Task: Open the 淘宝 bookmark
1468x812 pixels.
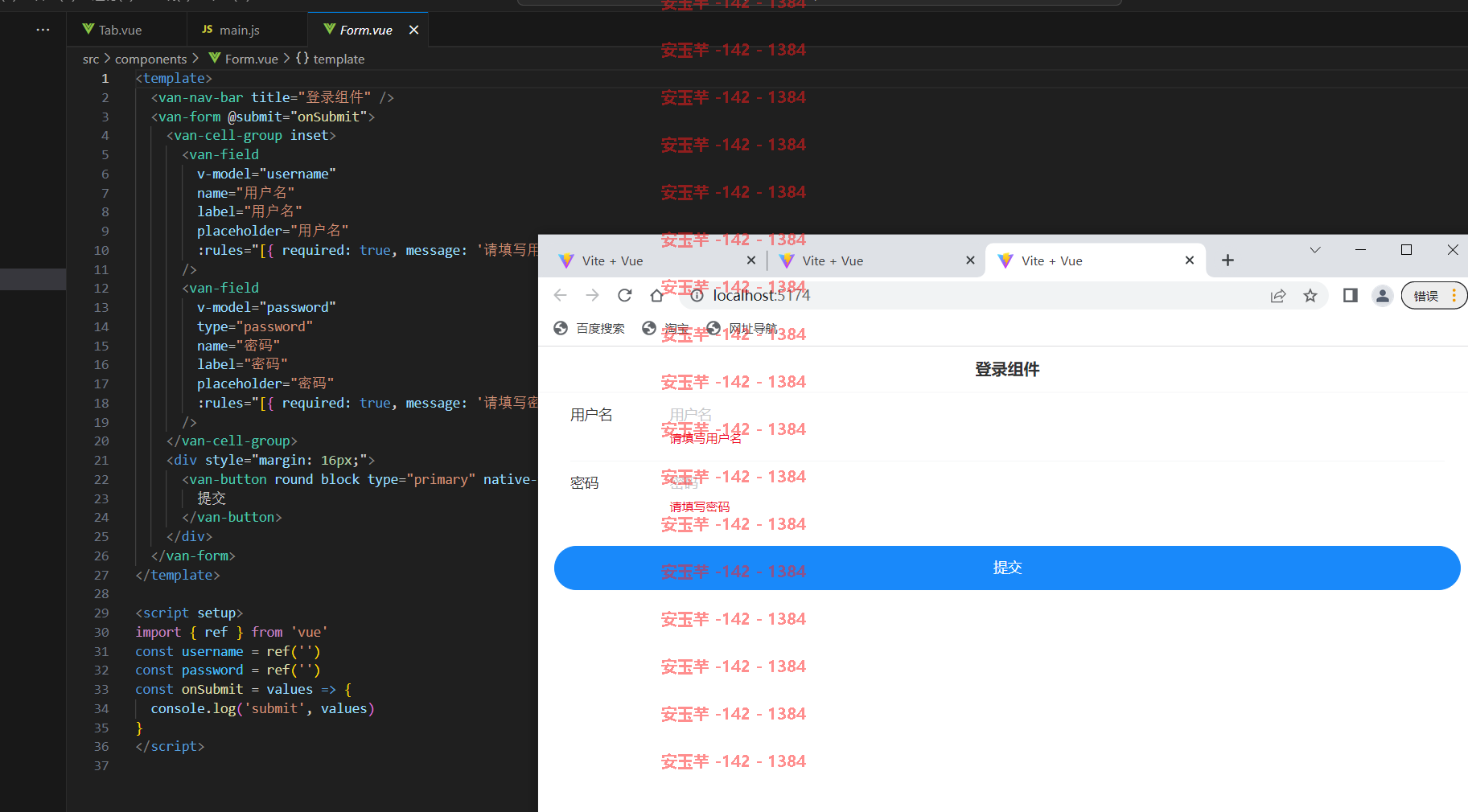Action: click(666, 328)
